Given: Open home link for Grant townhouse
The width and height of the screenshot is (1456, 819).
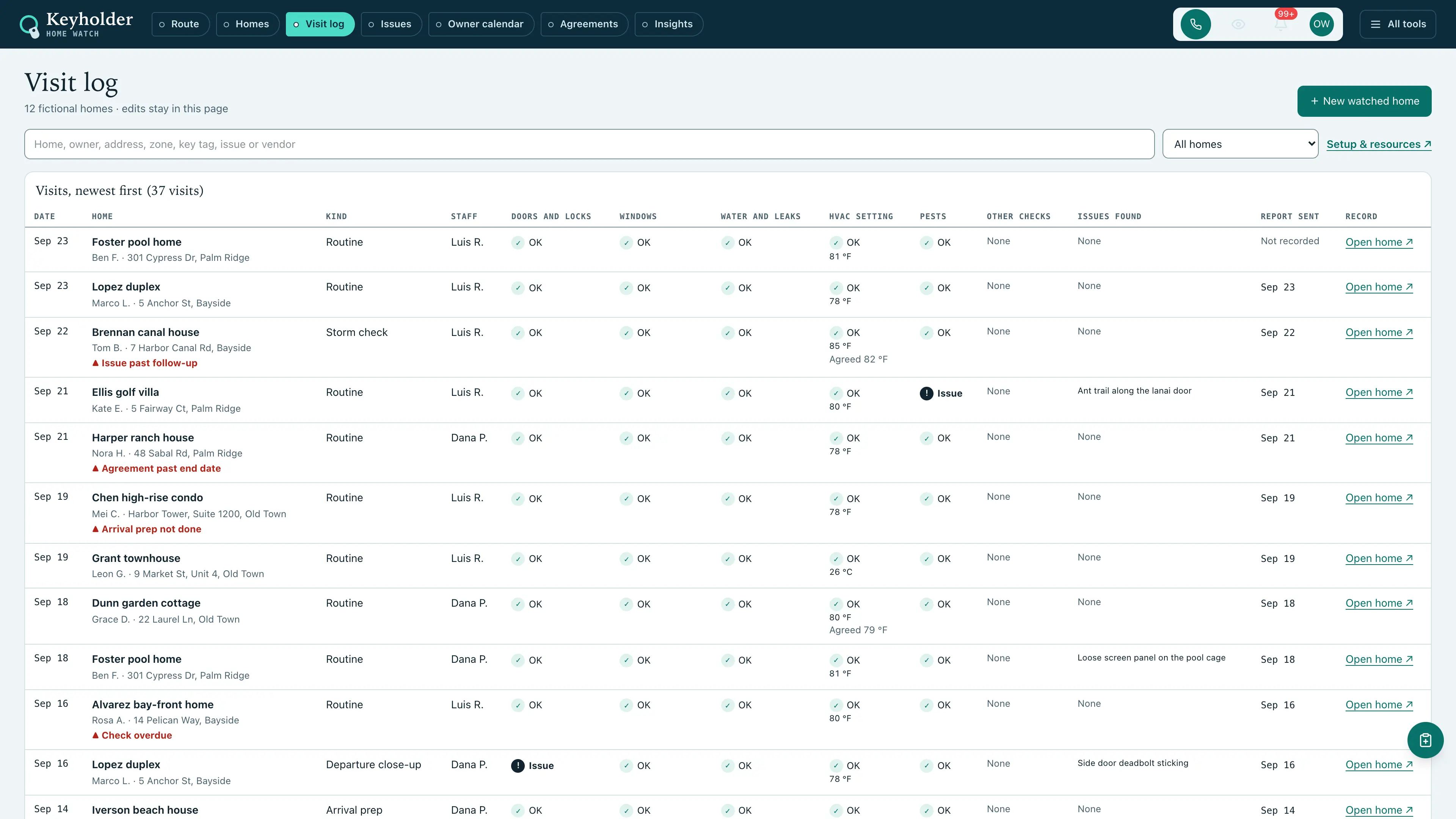Looking at the screenshot, I should [1379, 559].
